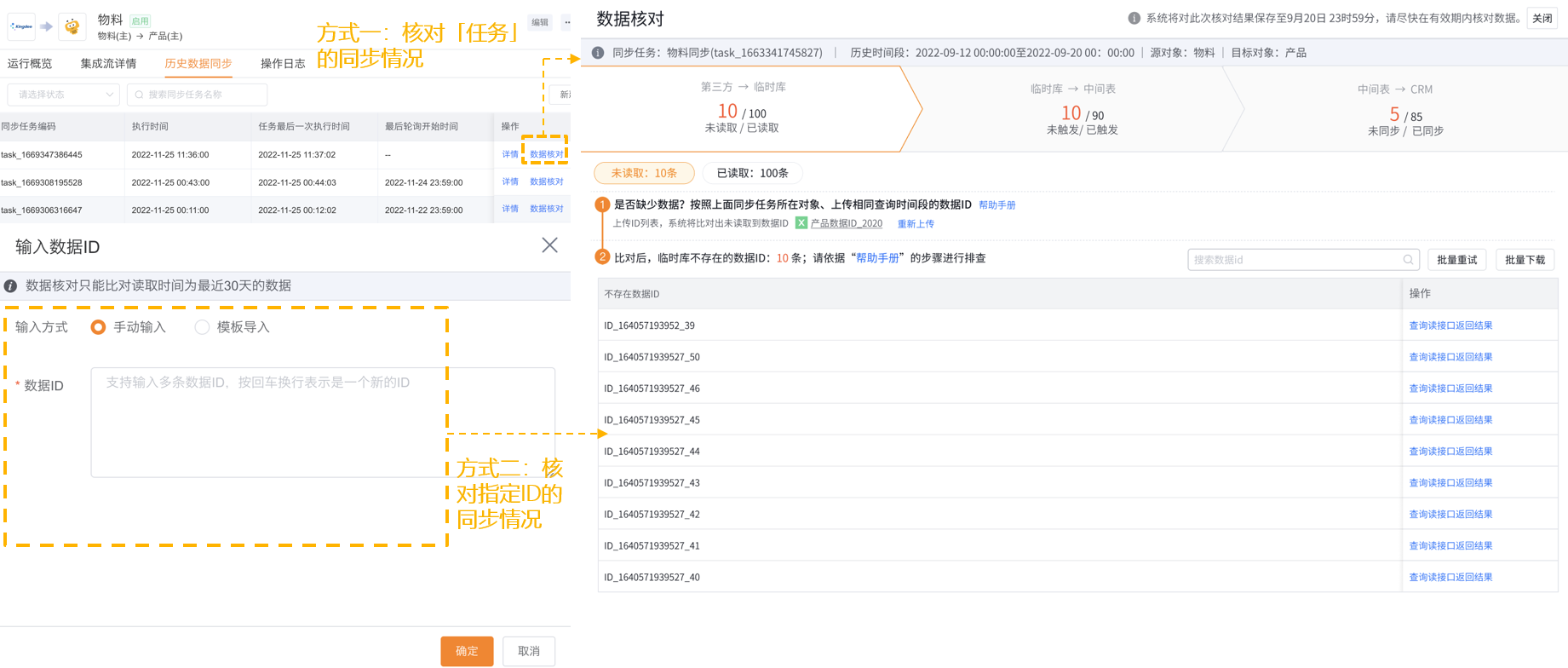Open 详情 for task_1669306316647
Image resolution: width=1568 pixels, height=668 pixels.
(509, 209)
